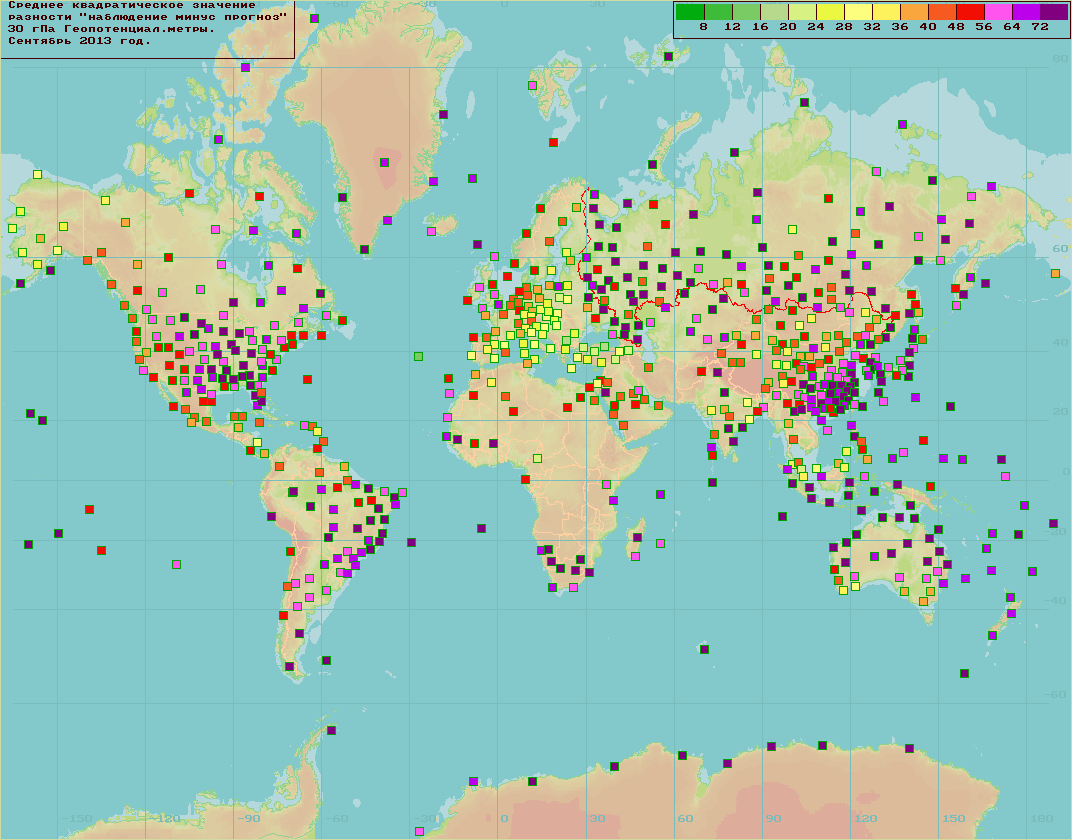Pick the legend swatch between 12 and 16
1072x840 pixels.
click(745, 12)
